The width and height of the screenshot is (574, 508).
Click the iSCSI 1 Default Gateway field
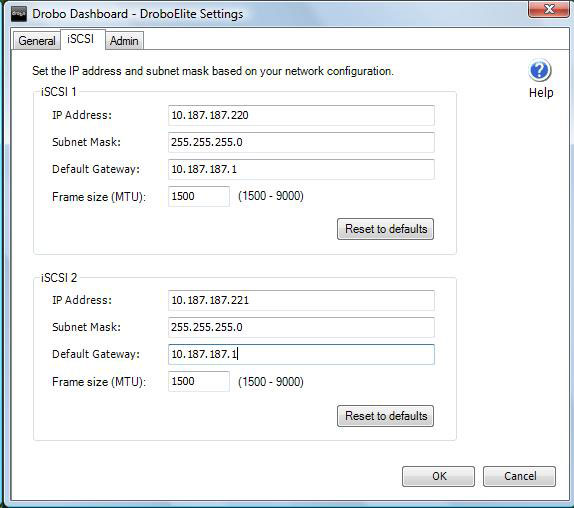301,169
